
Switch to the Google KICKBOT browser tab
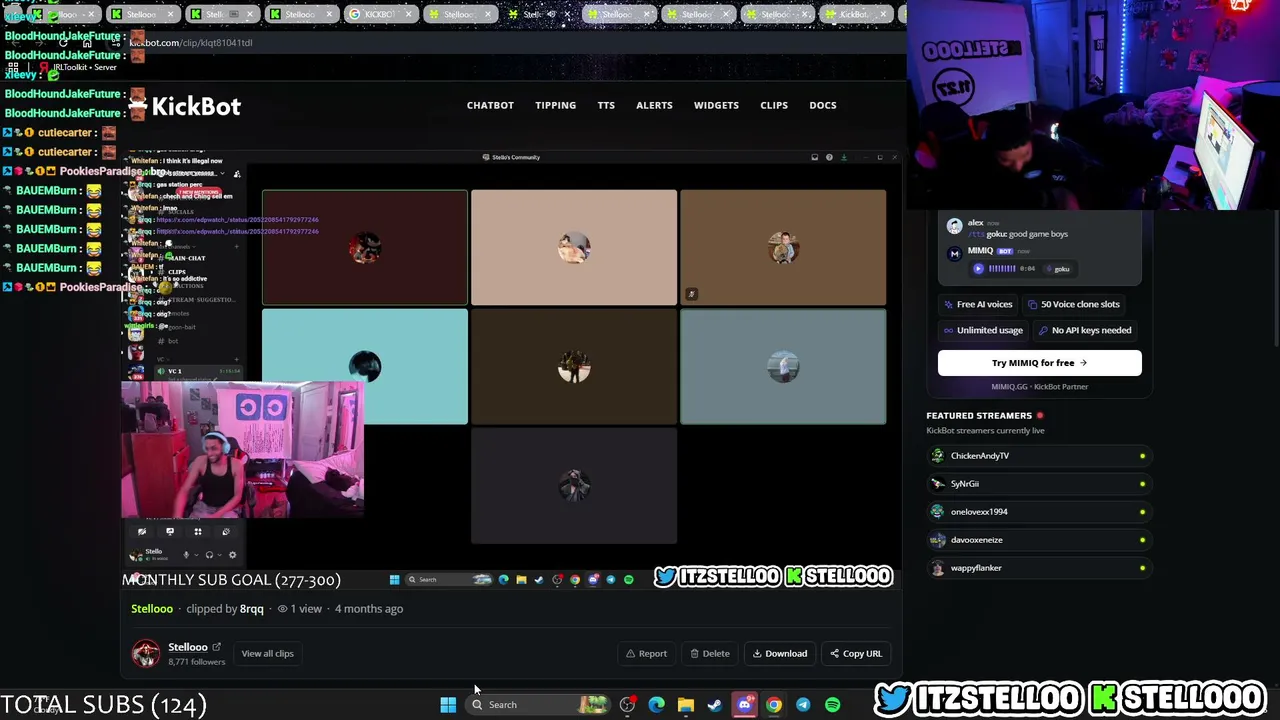(x=381, y=14)
